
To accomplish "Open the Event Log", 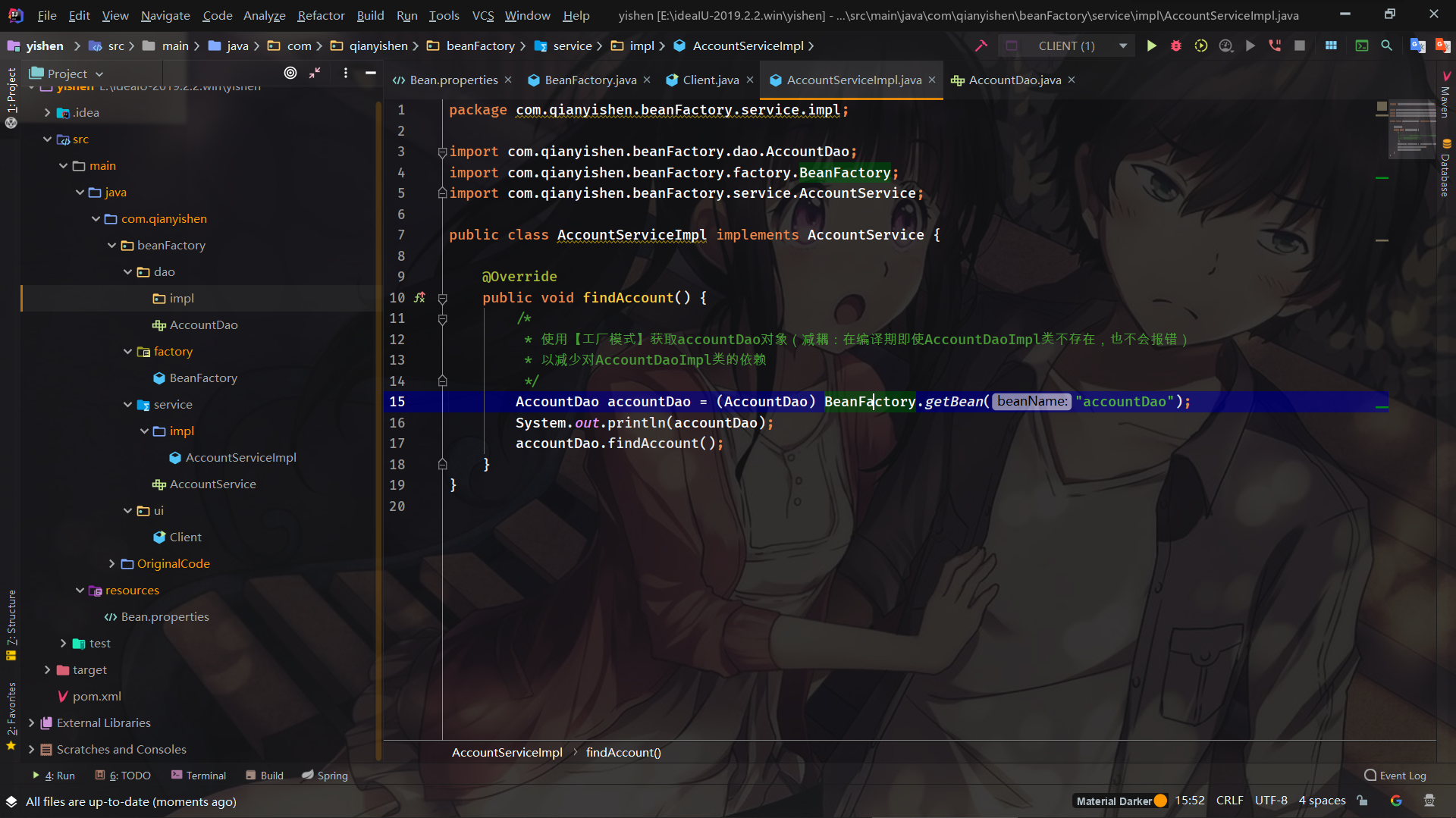I will 1395,776.
